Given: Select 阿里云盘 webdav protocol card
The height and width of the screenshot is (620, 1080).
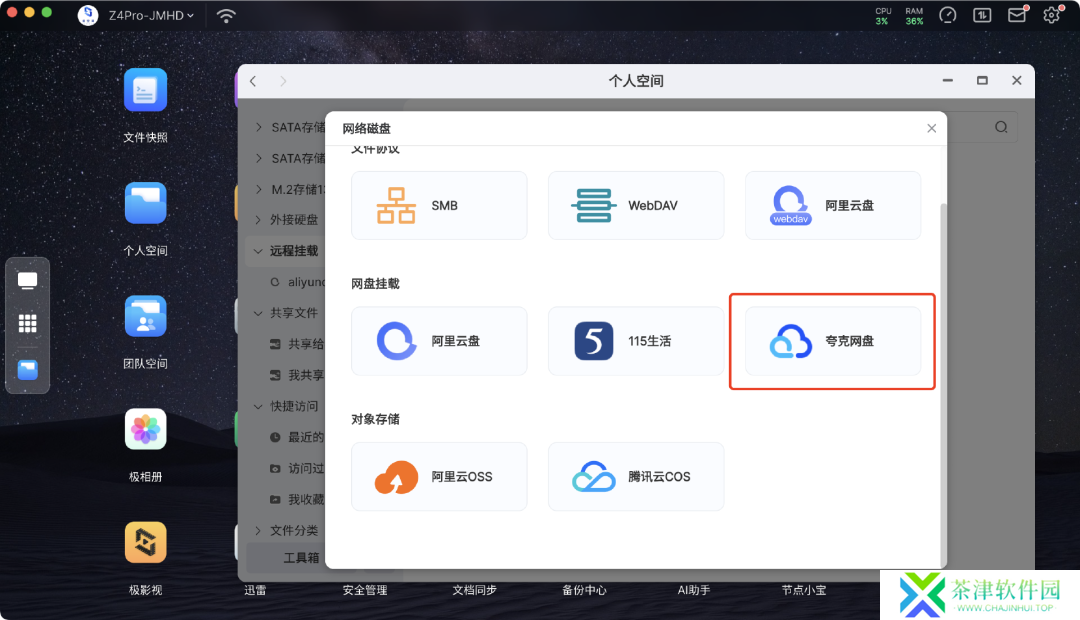Looking at the screenshot, I should (833, 205).
